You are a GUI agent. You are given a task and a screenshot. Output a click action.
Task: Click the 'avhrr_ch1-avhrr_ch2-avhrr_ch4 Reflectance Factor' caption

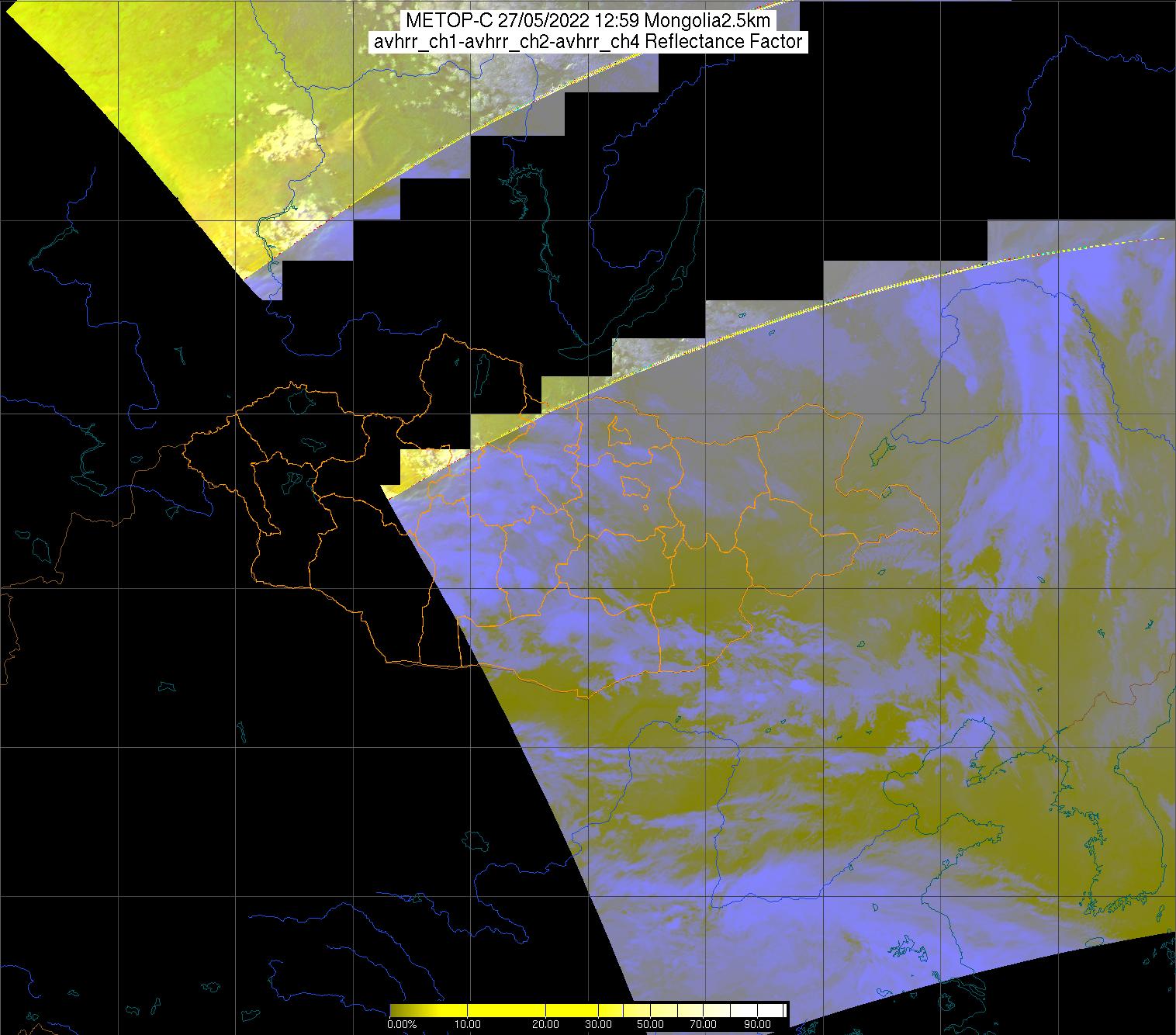[x=588, y=42]
